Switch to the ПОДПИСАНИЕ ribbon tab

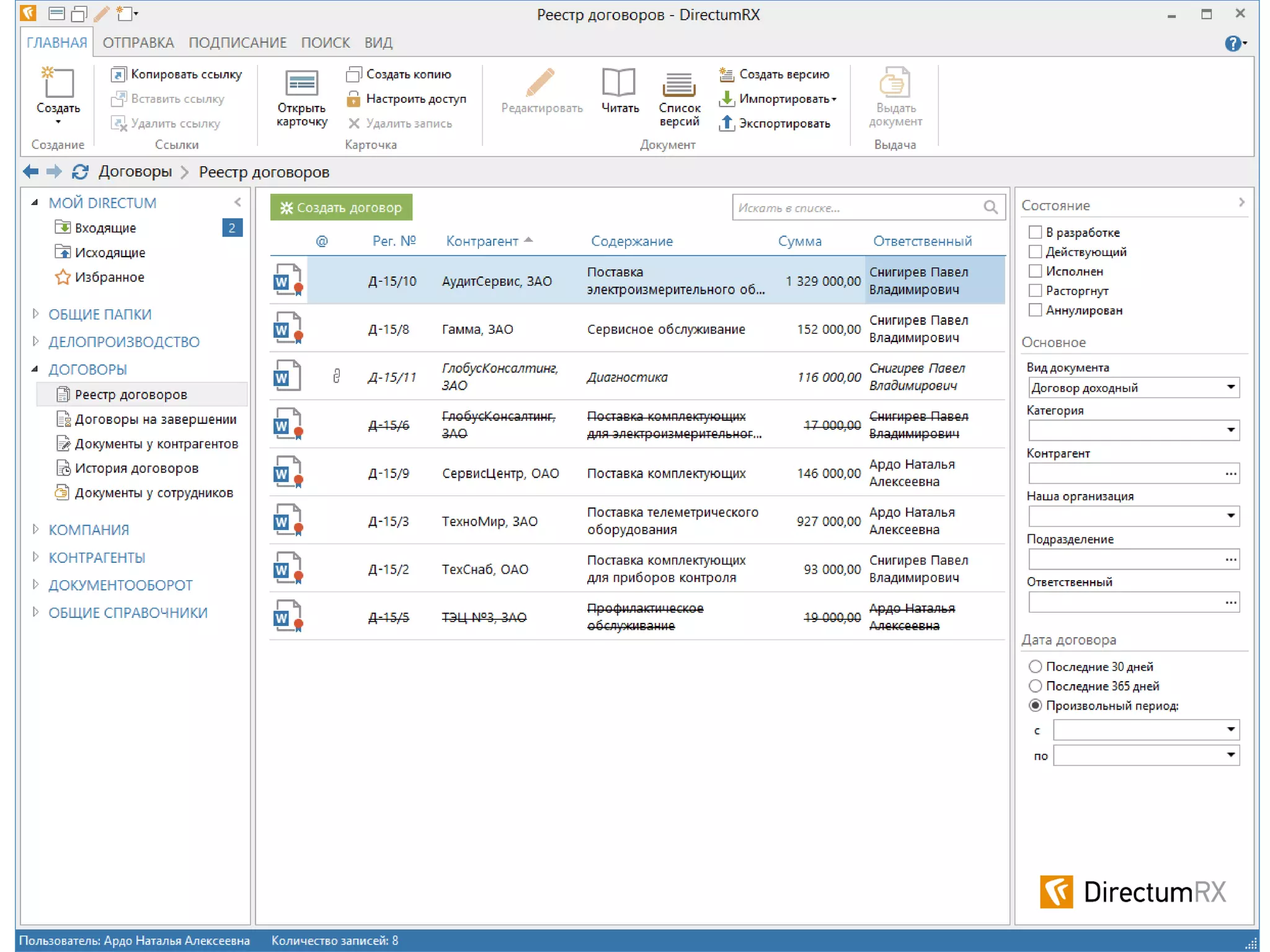tap(238, 43)
